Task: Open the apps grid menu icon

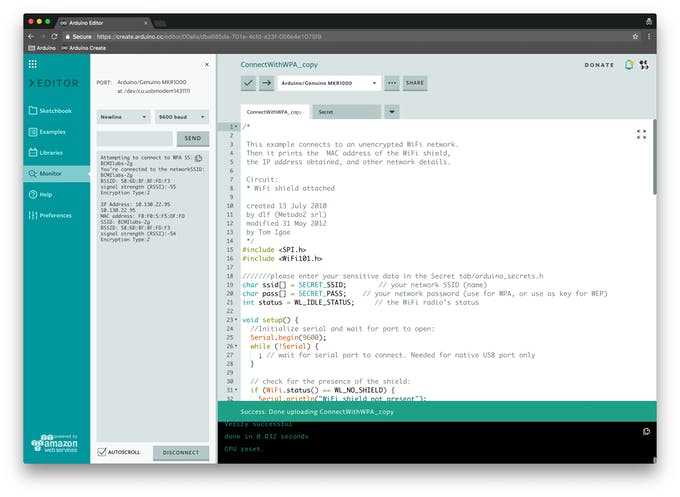Action: click(33, 64)
